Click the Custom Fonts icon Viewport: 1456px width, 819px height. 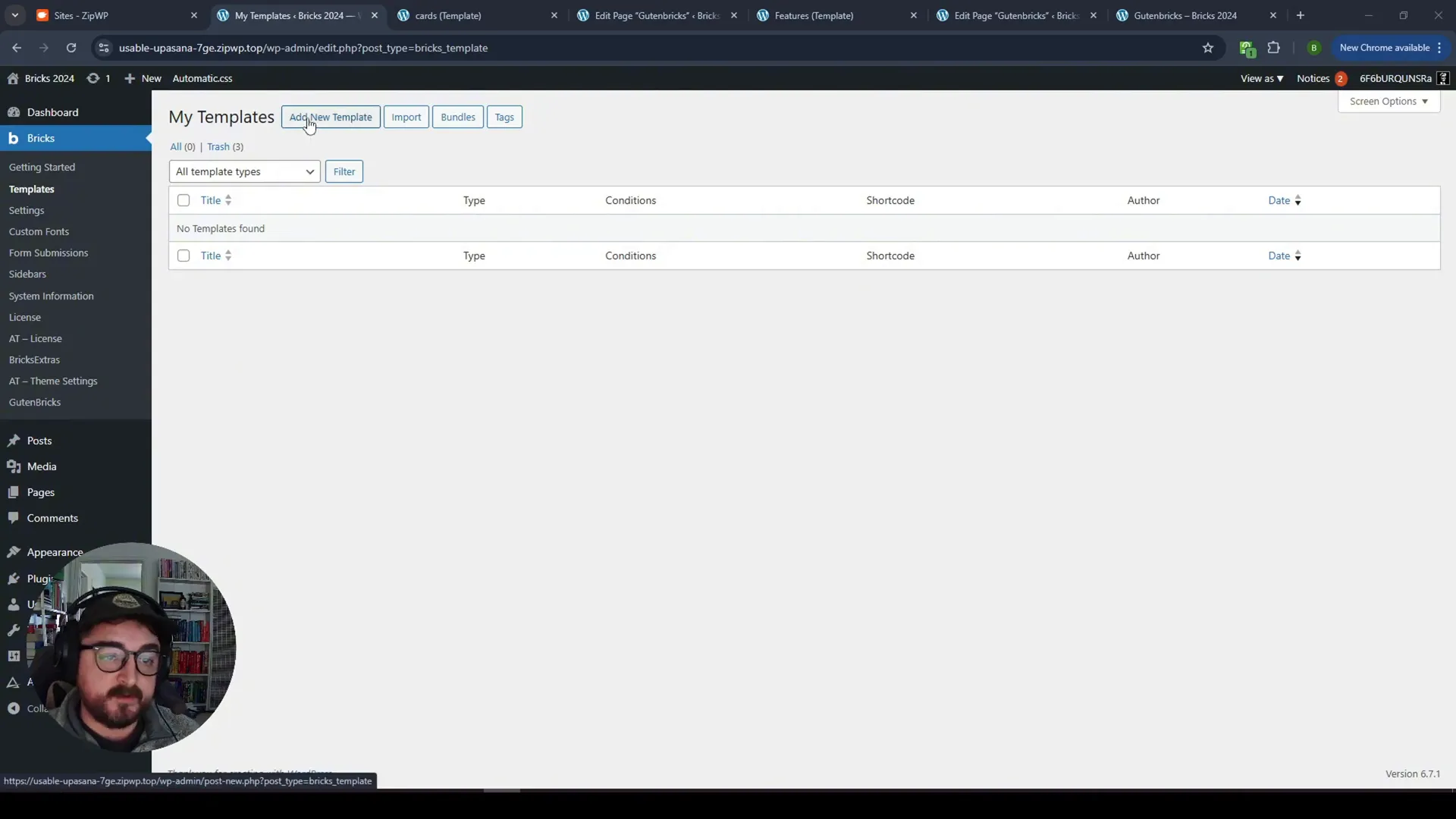pos(38,231)
